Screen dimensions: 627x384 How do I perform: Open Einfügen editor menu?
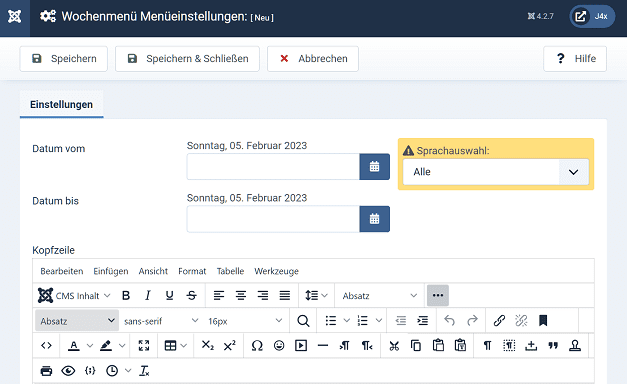[x=111, y=271]
